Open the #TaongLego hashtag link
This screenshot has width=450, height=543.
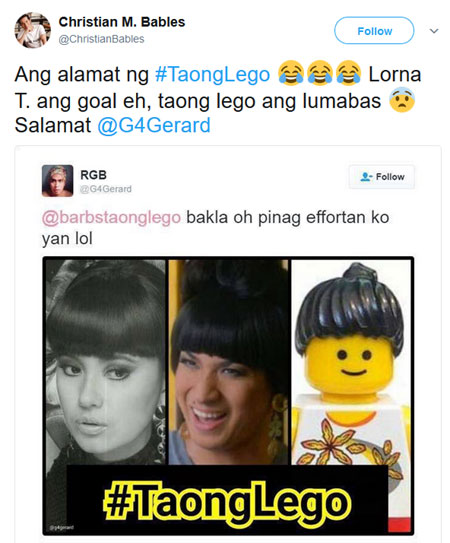pos(212,74)
